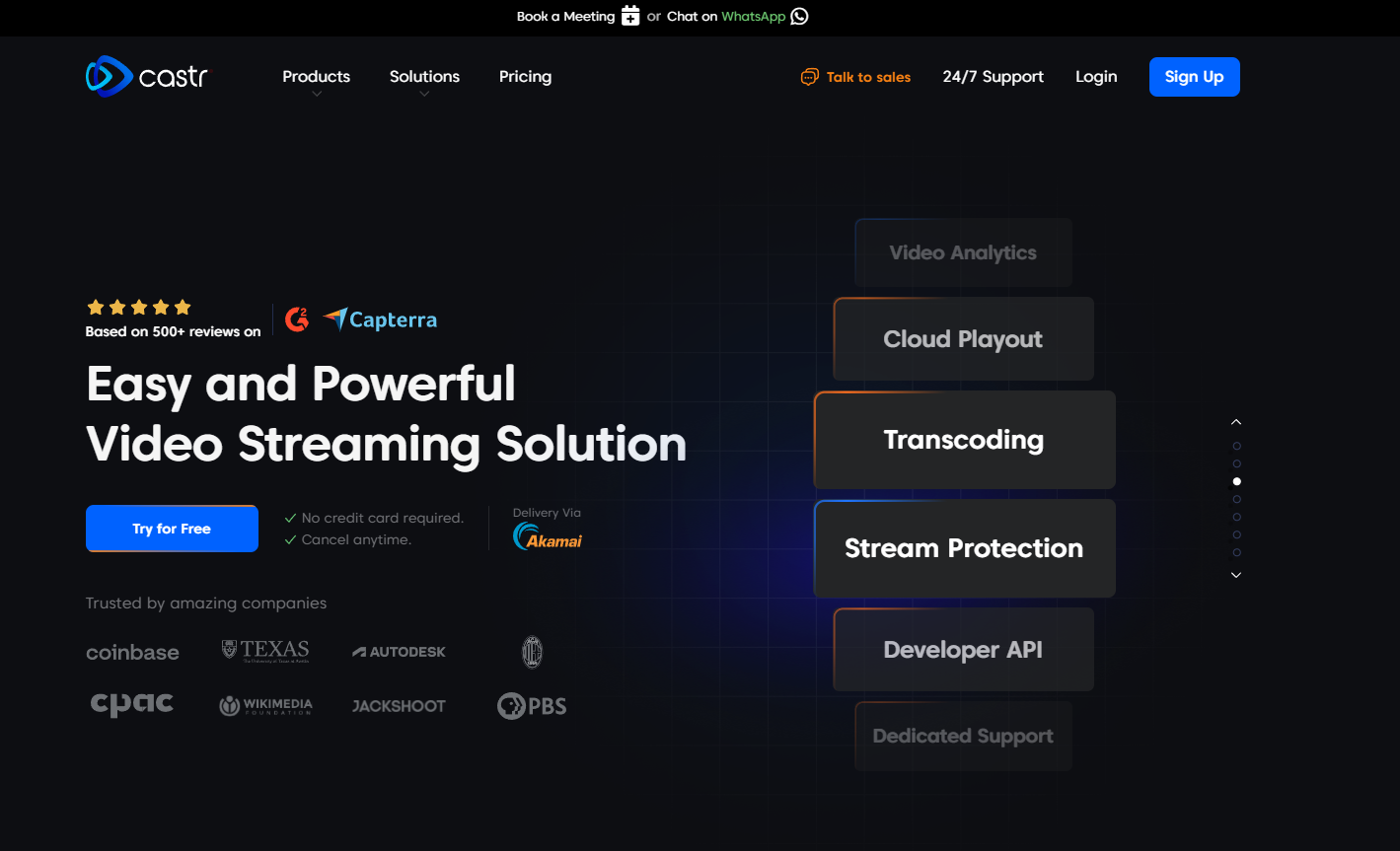Click the Capterra logo

tap(380, 319)
